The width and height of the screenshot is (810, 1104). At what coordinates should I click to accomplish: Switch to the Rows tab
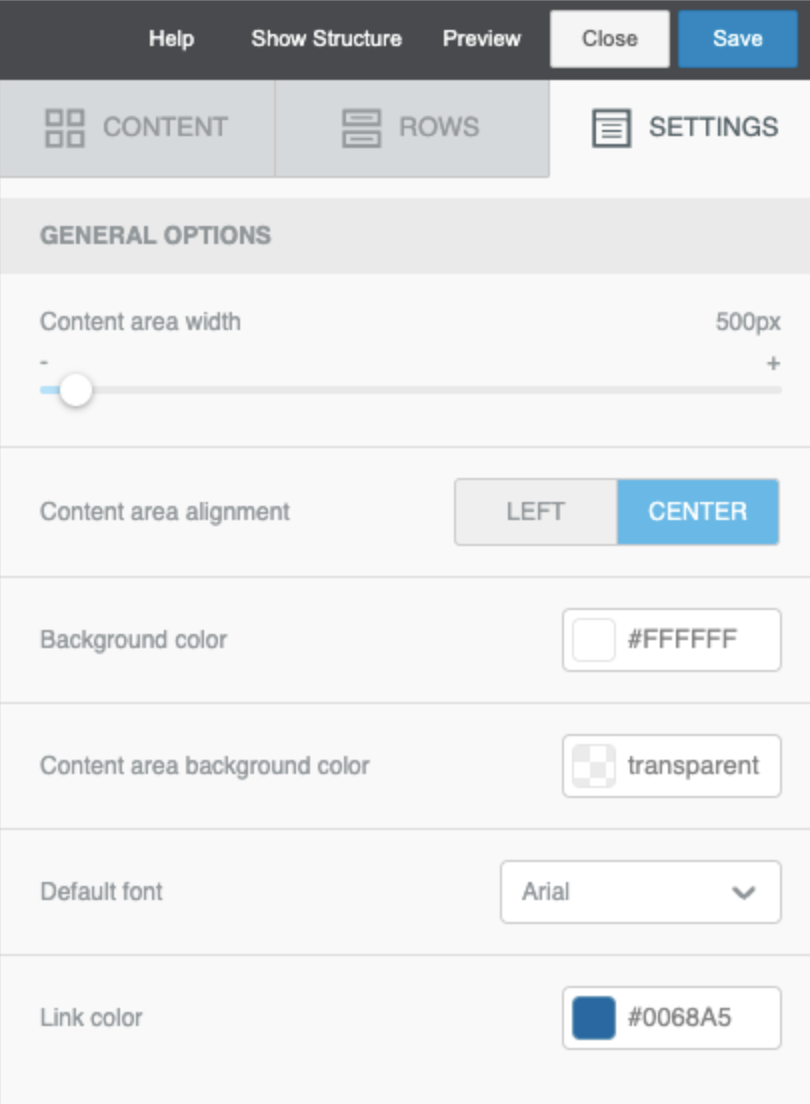click(411, 128)
